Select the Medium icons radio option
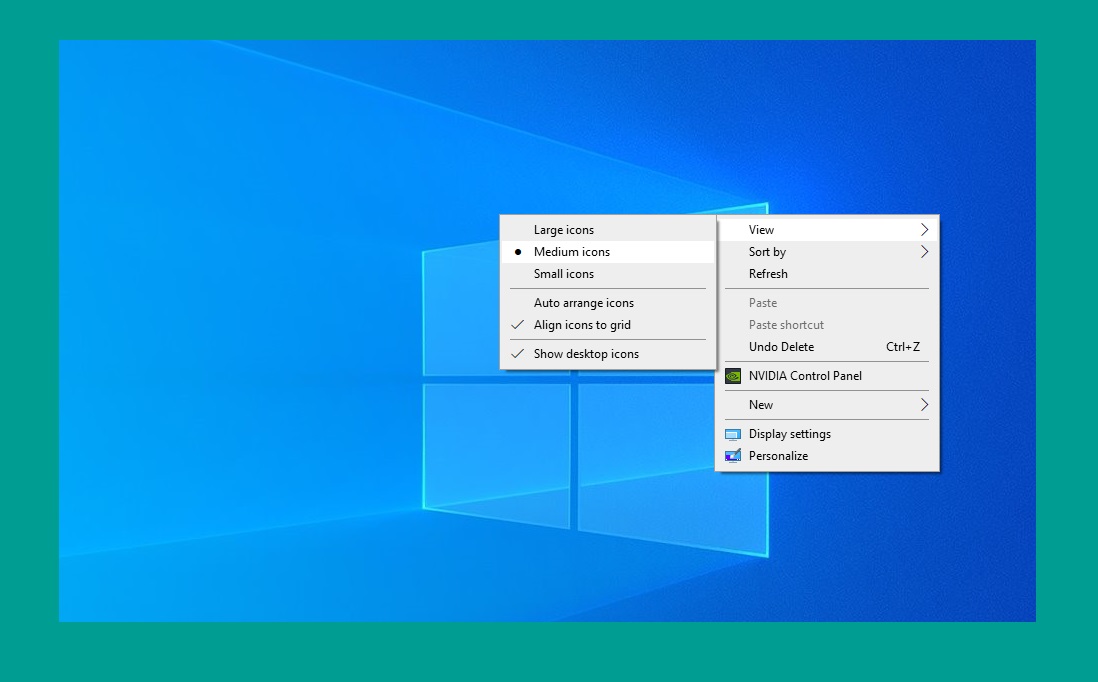 coord(608,252)
